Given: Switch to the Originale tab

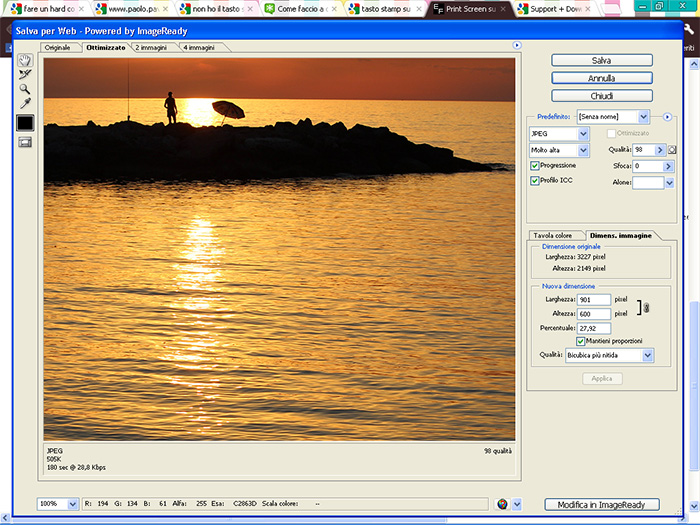Looking at the screenshot, I should 58,47.
